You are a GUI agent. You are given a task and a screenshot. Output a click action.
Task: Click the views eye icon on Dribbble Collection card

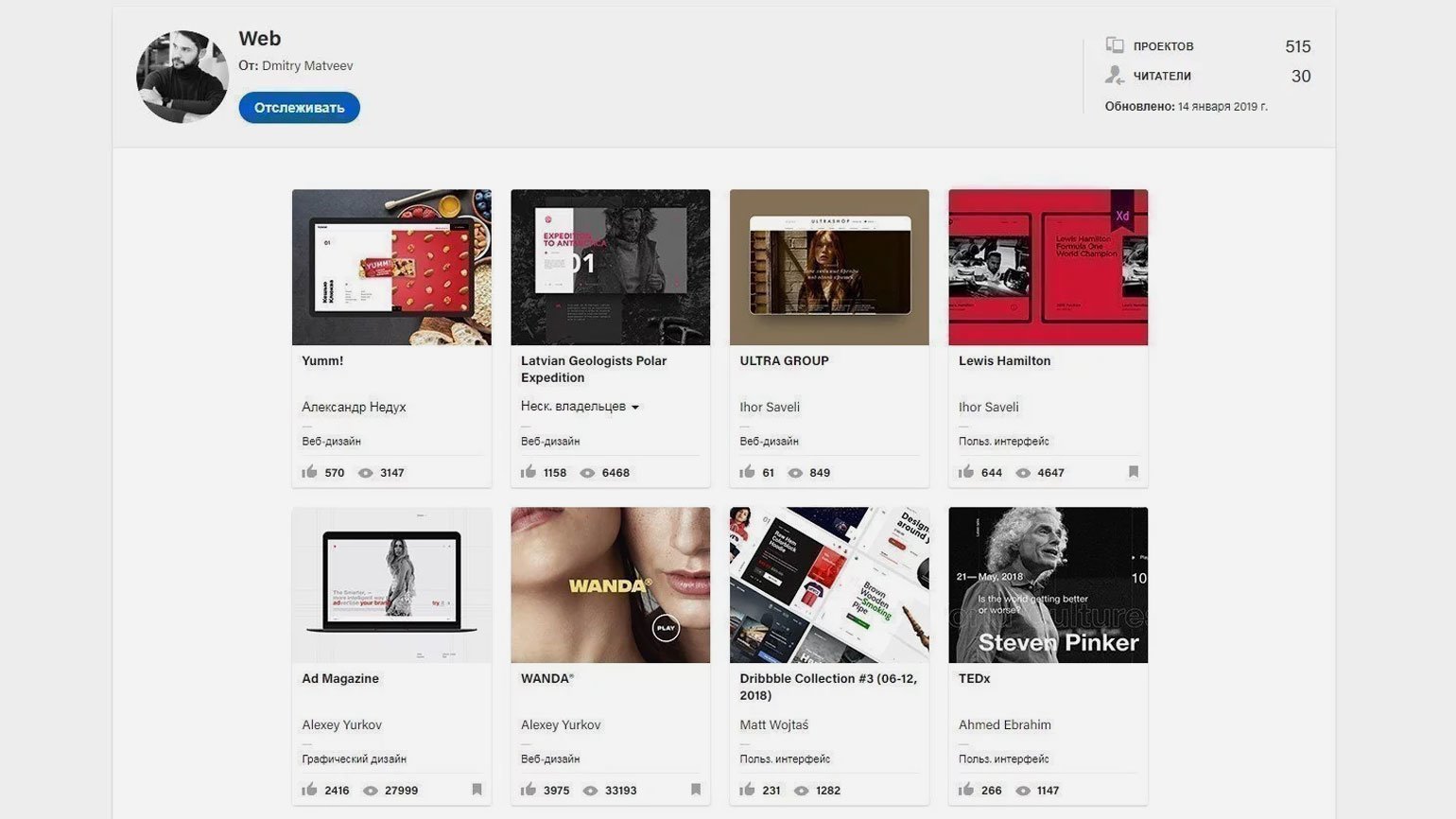801,791
